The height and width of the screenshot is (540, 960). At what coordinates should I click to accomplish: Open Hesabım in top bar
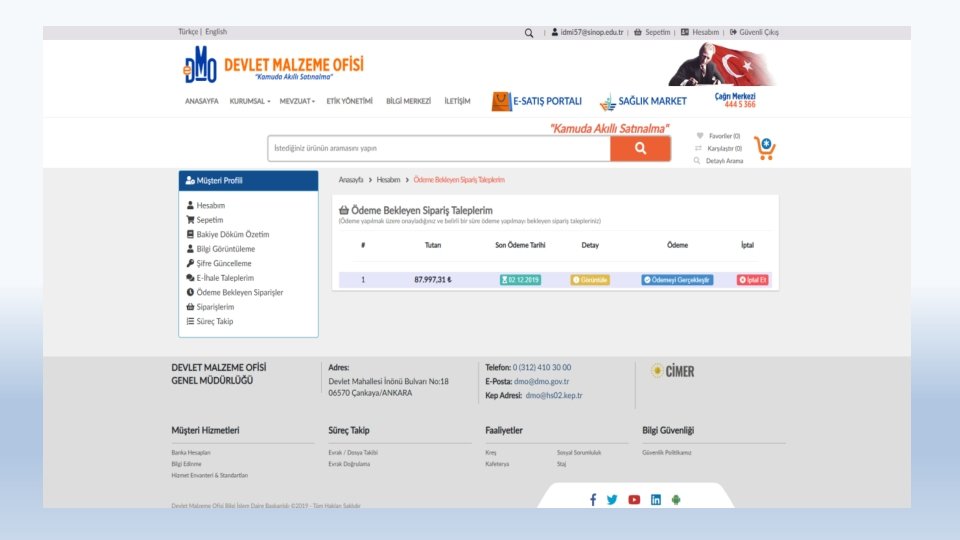(x=700, y=32)
